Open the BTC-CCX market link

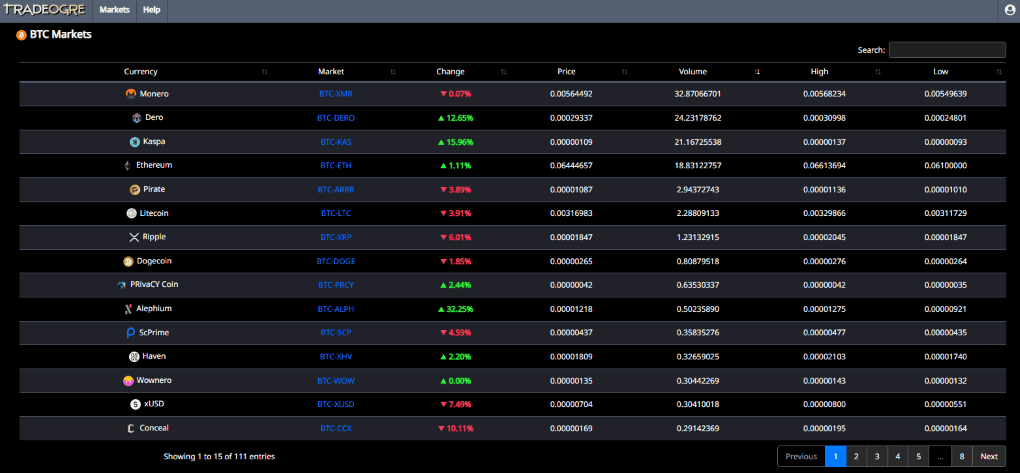336,429
